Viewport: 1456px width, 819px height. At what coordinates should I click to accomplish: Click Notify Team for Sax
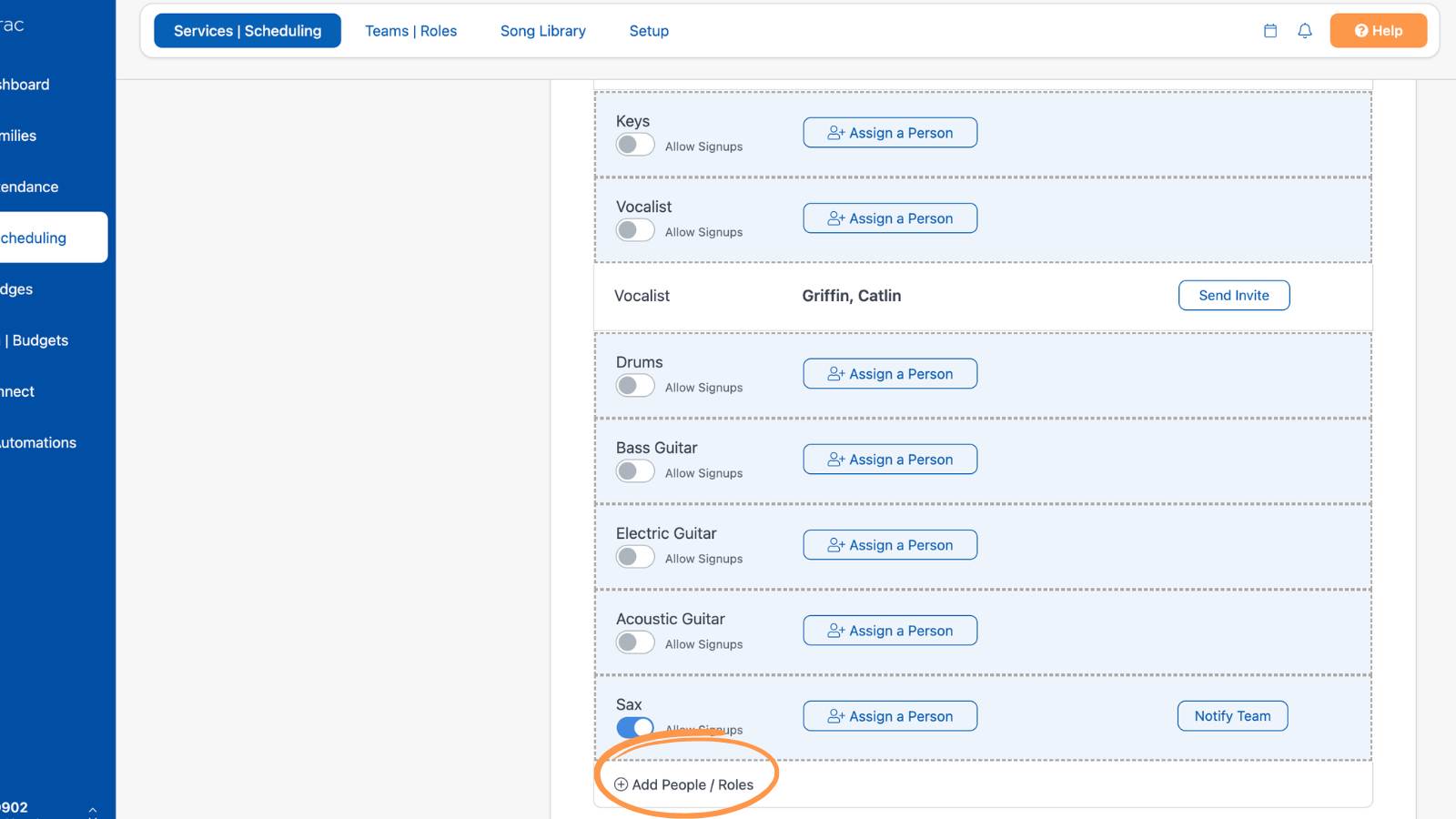pos(1233,716)
